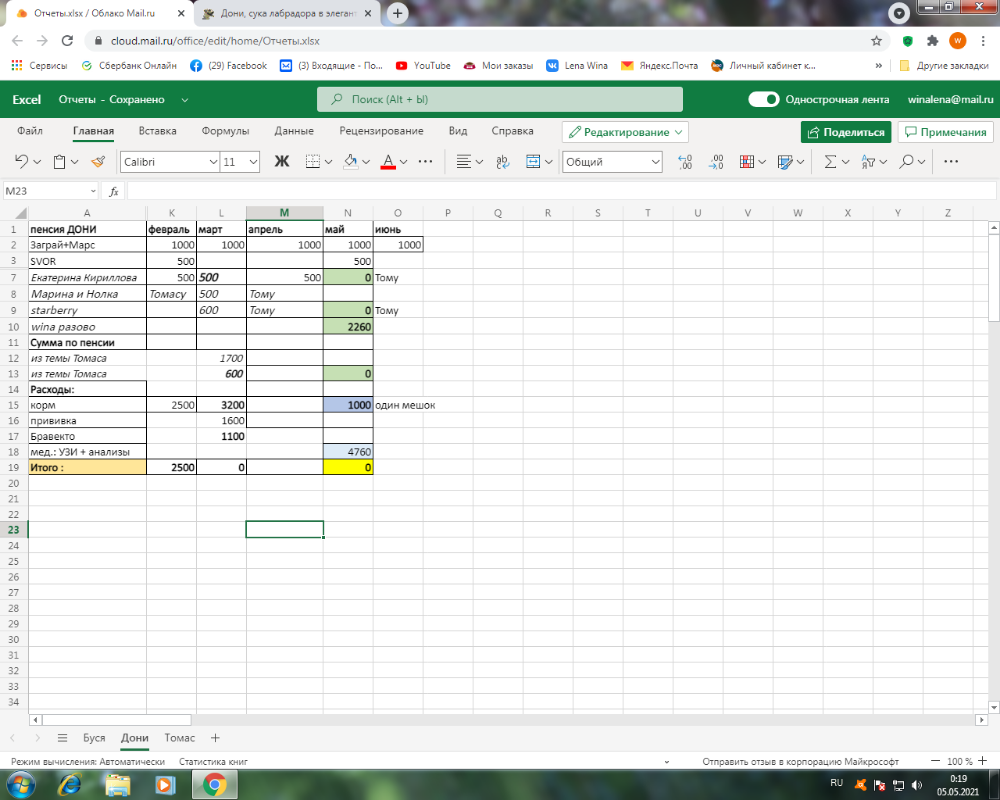The height and width of the screenshot is (800, 1000).
Task: Open the Формулы ribbon tab
Action: (225, 131)
